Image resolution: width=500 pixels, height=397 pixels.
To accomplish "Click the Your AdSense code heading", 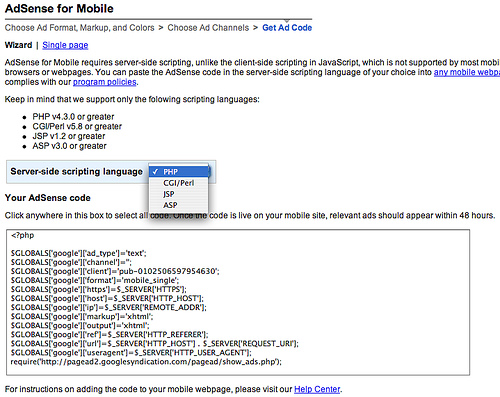I will pos(48,198).
